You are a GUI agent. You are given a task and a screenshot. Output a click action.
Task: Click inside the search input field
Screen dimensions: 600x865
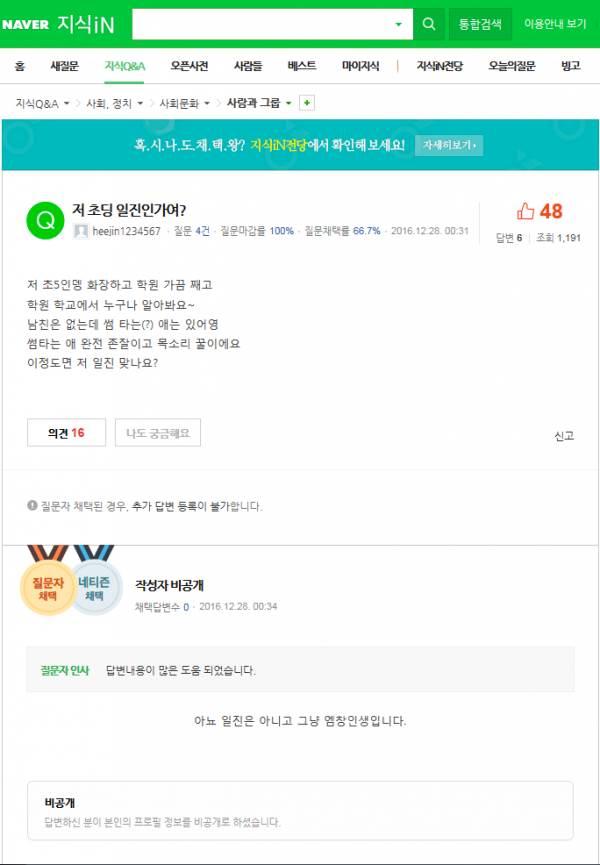click(x=261, y=24)
